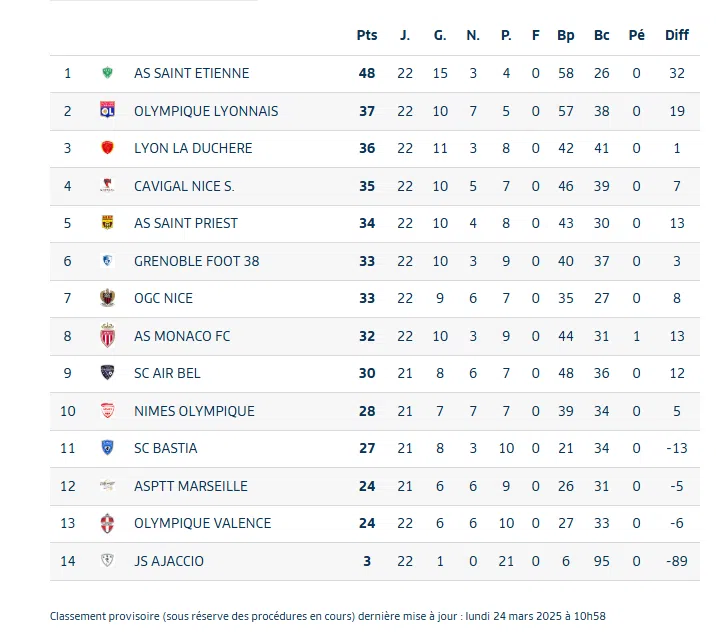Click the Olympique Valence logo
Screen dimensions: 716x632
click(107, 523)
